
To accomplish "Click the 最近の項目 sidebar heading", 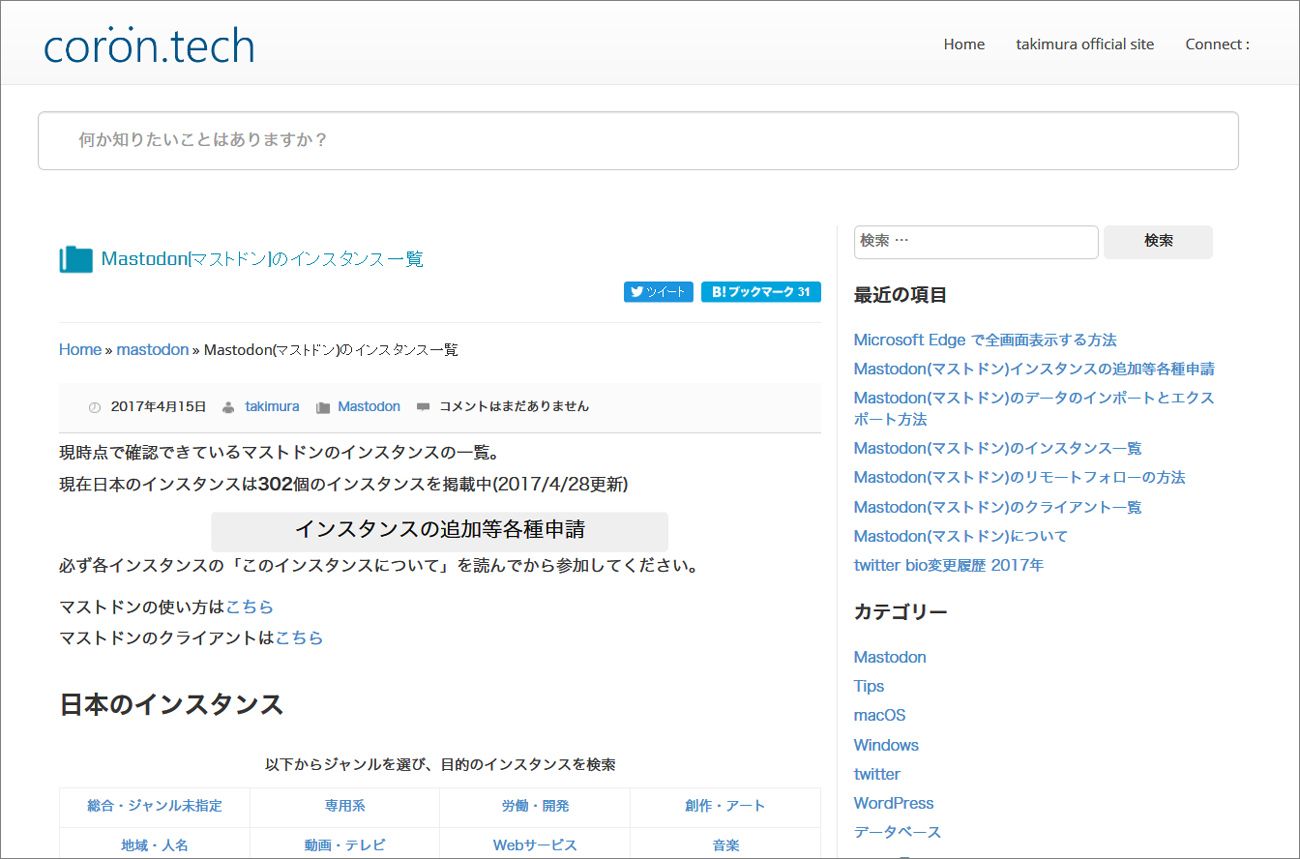I will coord(901,295).
